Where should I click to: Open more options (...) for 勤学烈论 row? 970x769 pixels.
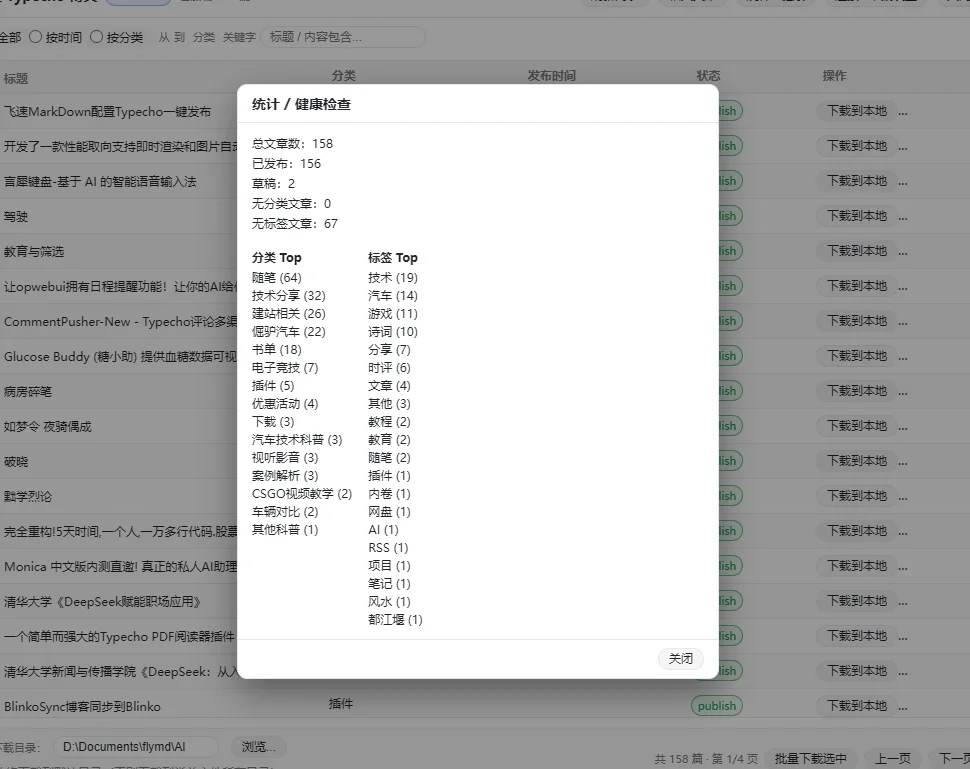tap(903, 496)
